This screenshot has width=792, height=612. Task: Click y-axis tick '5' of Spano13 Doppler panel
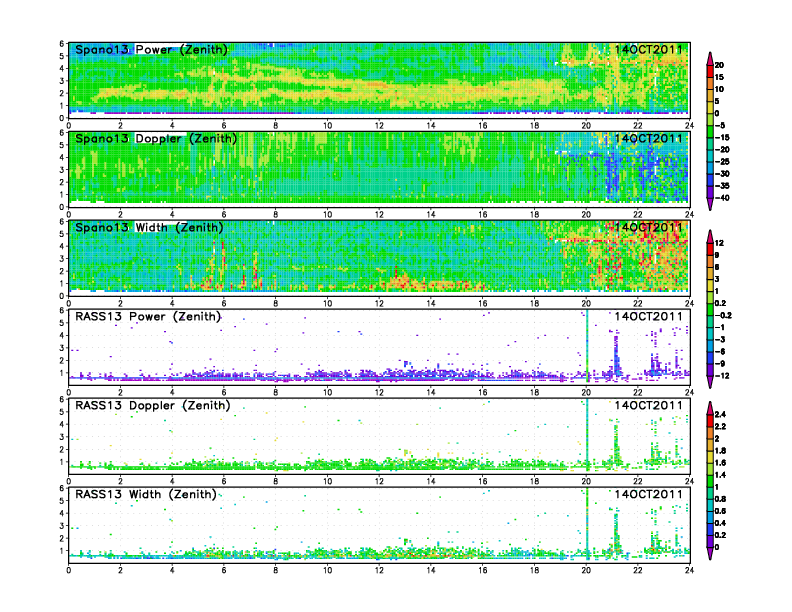point(62,145)
